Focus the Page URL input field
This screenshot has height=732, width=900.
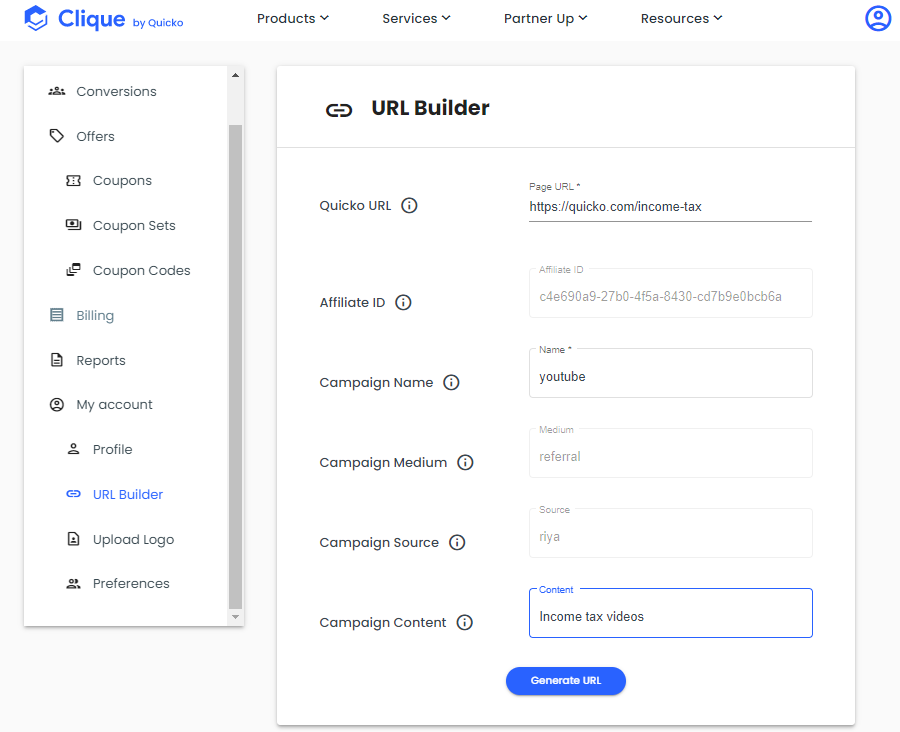(x=670, y=207)
